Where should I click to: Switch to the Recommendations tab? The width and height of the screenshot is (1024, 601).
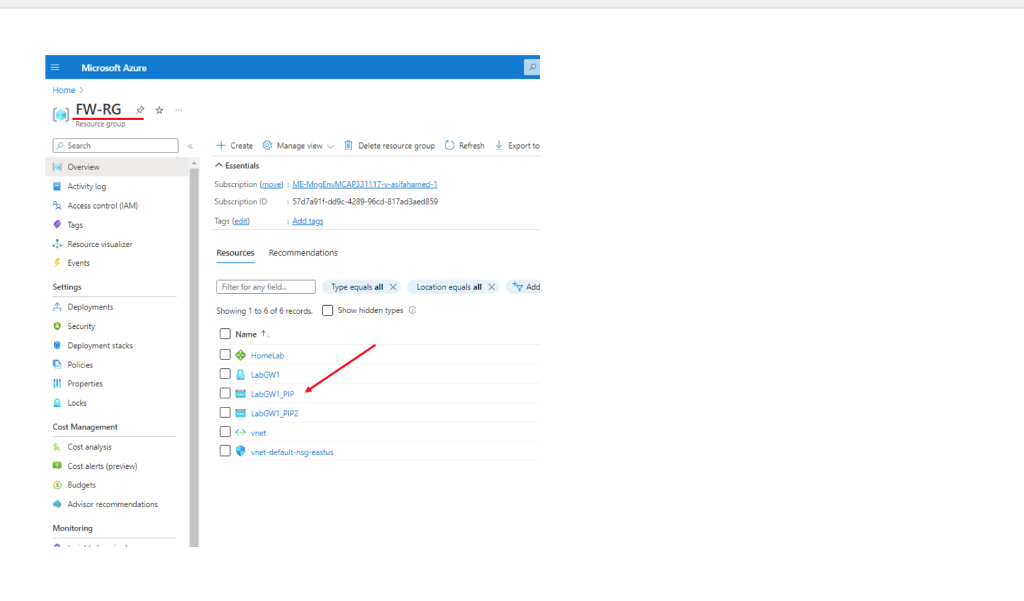303,253
